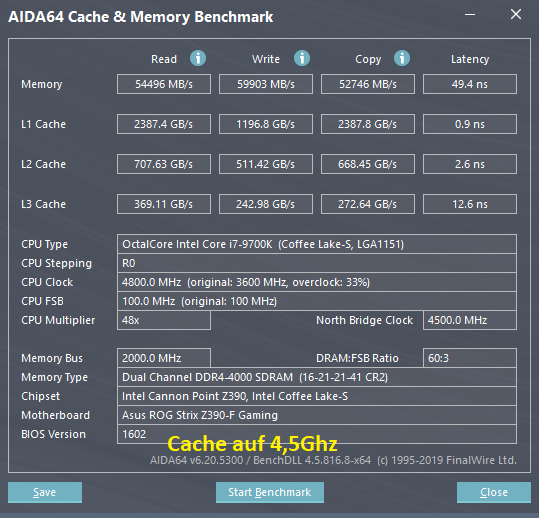Click the L1 Cache Read 2387.4 GB/s field

(164, 124)
